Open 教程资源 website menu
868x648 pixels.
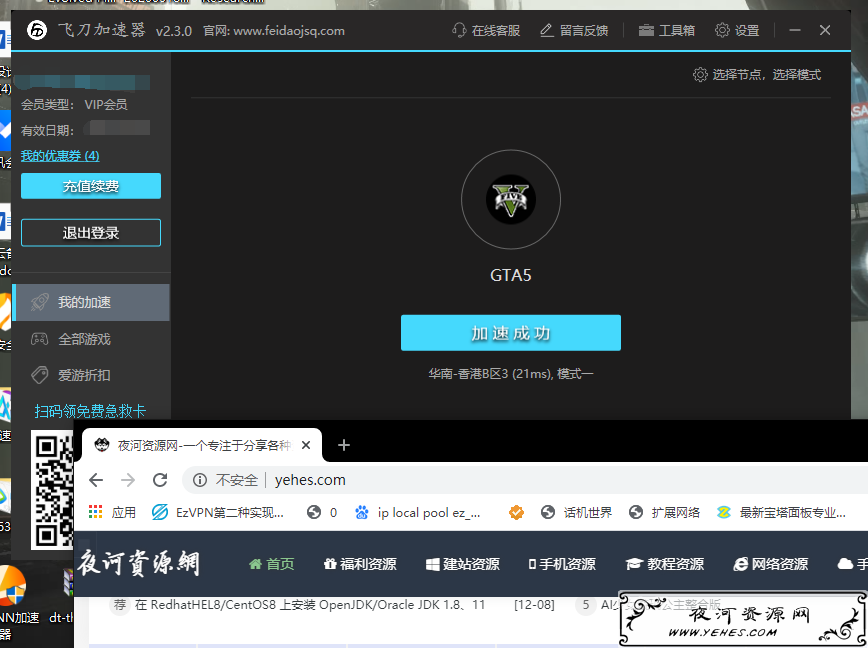[664, 564]
